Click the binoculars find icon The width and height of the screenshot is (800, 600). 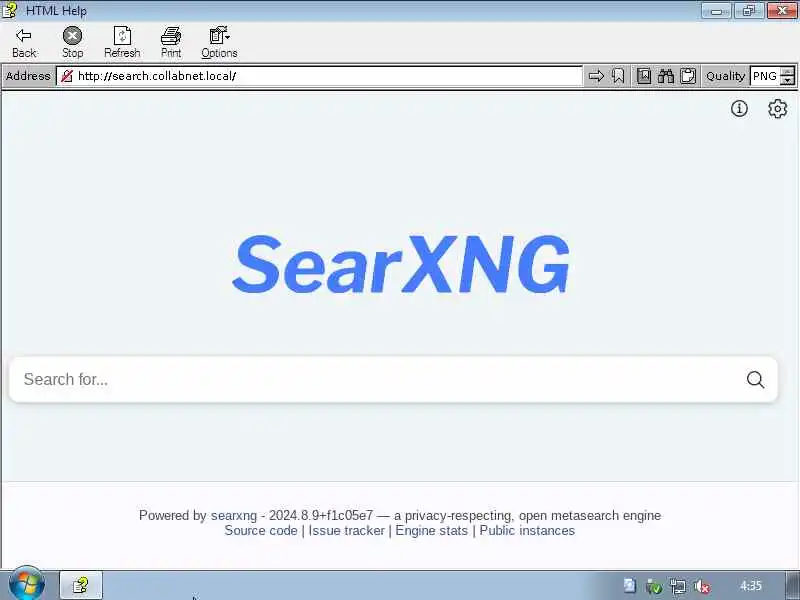pyautogui.click(x=666, y=76)
